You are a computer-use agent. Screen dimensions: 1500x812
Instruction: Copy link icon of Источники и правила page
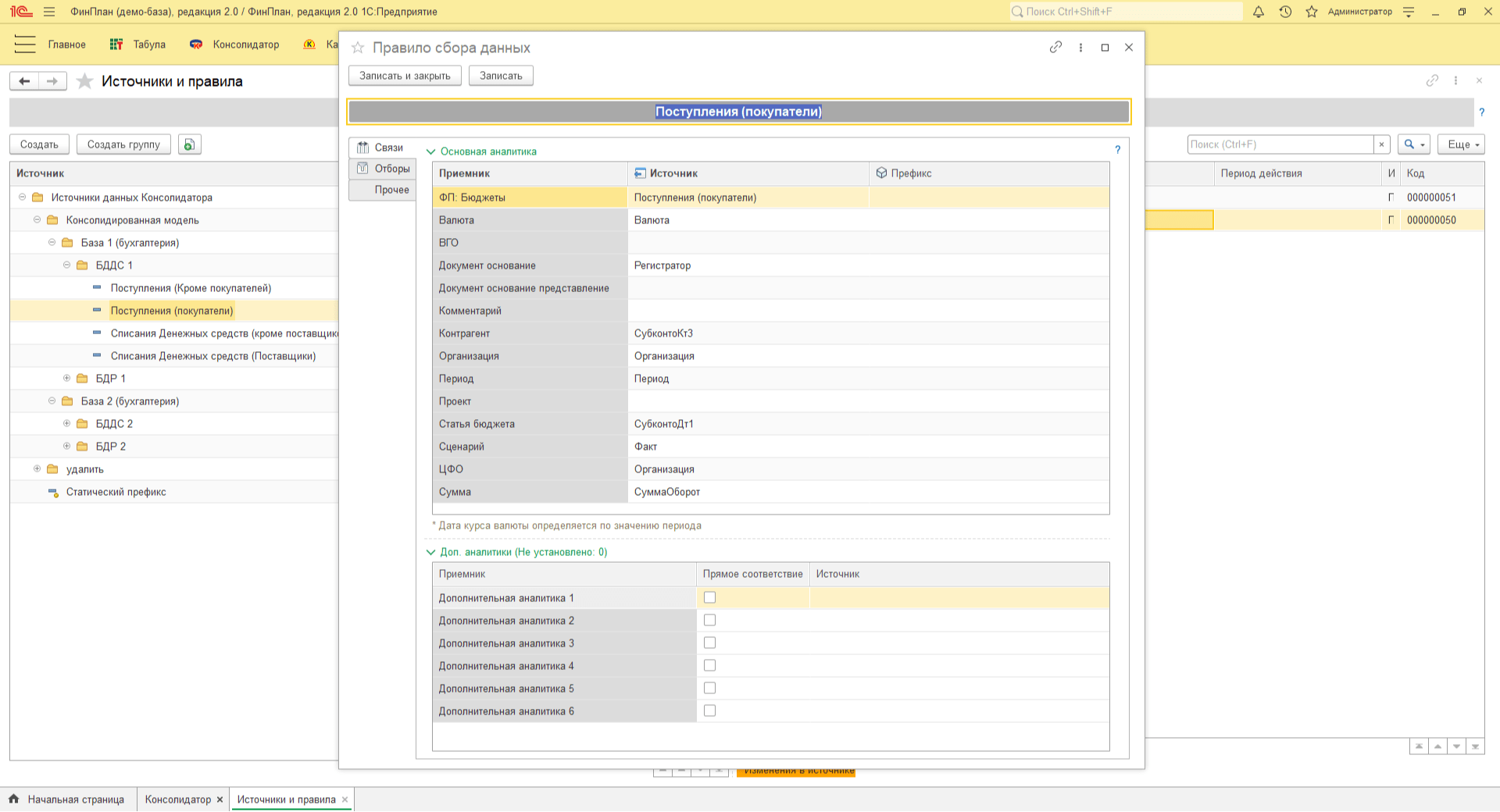[1432, 80]
